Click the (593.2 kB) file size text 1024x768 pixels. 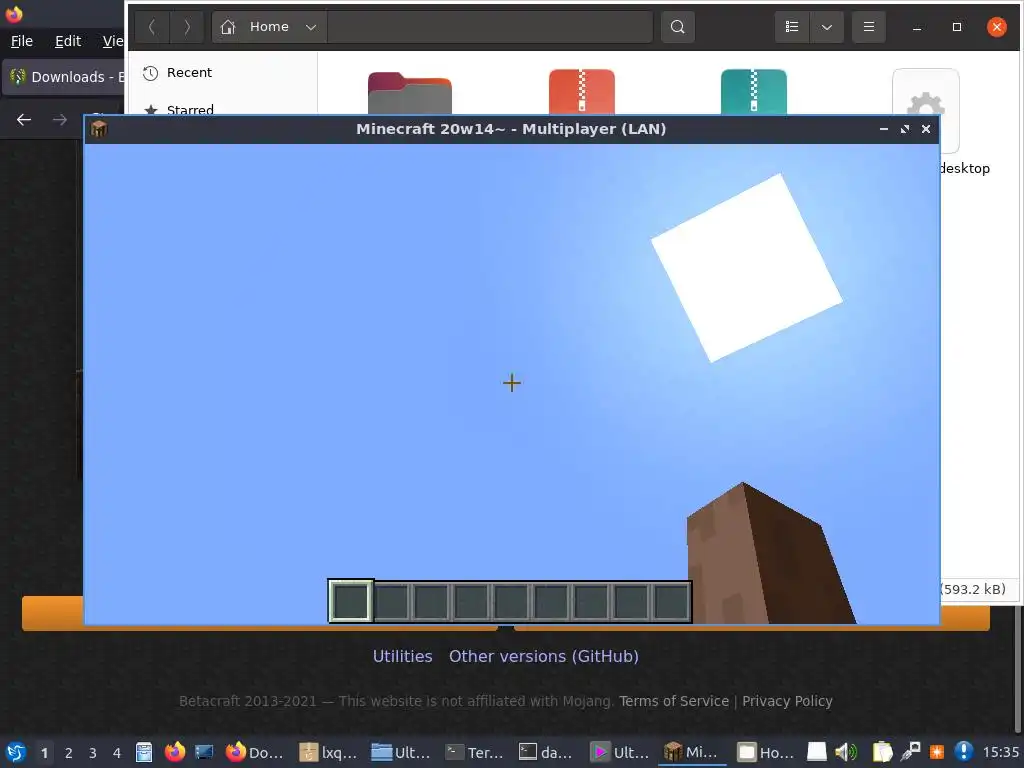(973, 589)
